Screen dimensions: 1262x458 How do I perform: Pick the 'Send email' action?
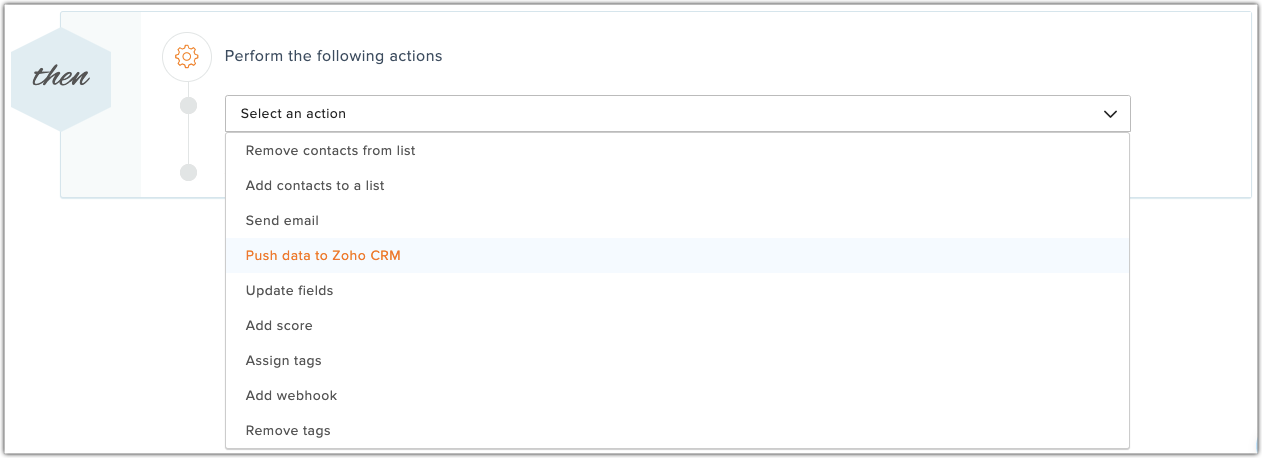(282, 221)
